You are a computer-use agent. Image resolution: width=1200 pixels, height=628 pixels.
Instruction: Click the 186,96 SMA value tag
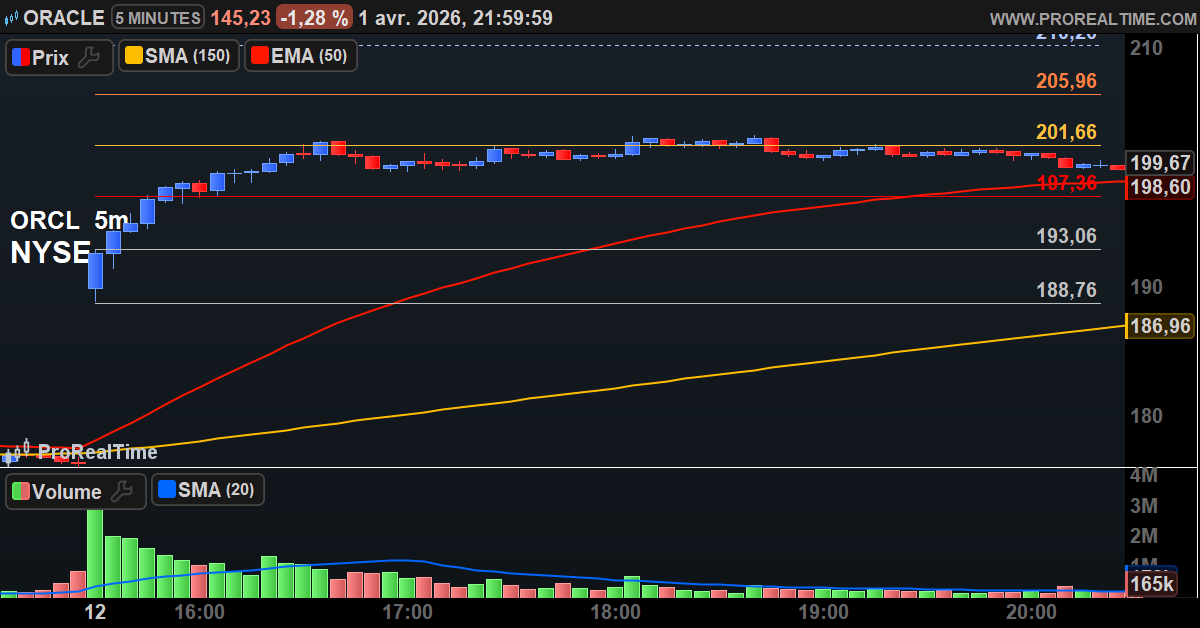pyautogui.click(x=1159, y=326)
